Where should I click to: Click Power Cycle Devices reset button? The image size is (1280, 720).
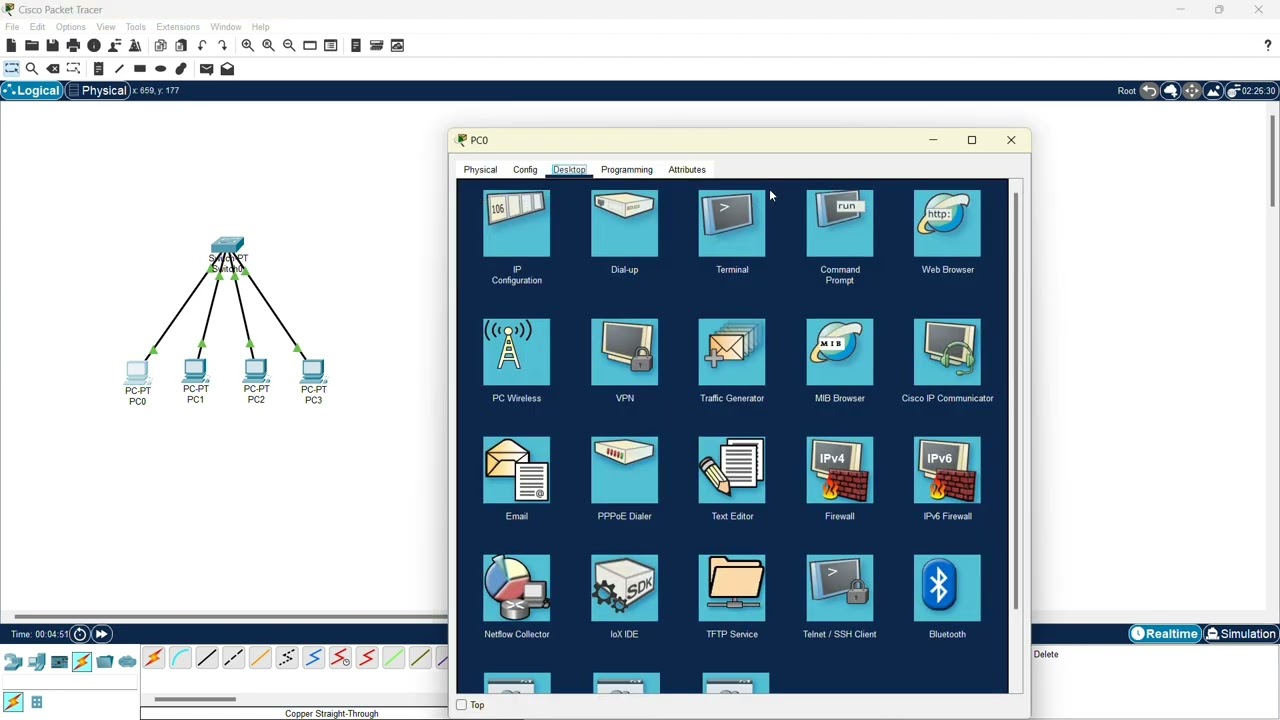(x=80, y=634)
